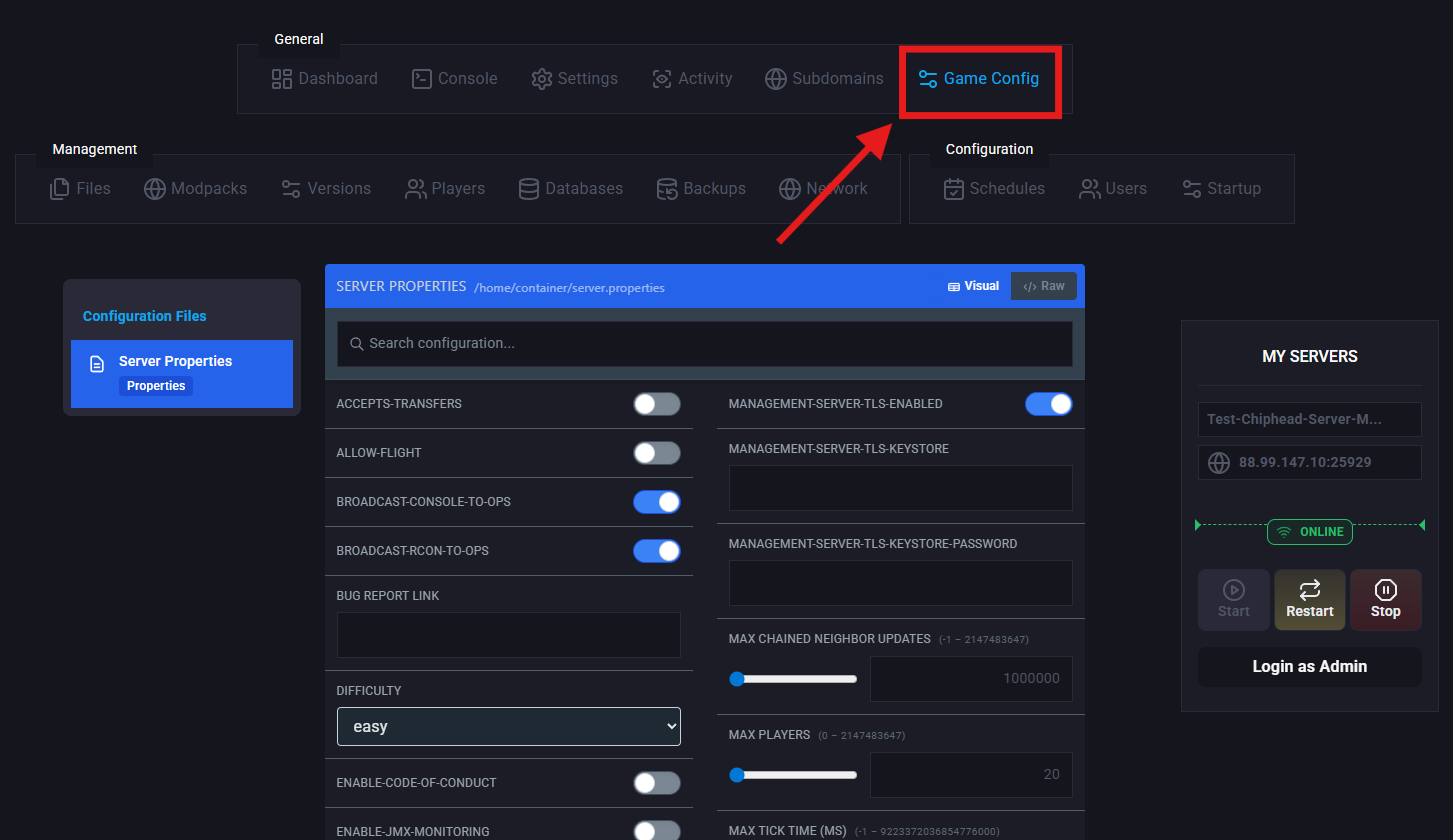This screenshot has width=1453, height=840.
Task: Stop the server
Action: point(1386,600)
